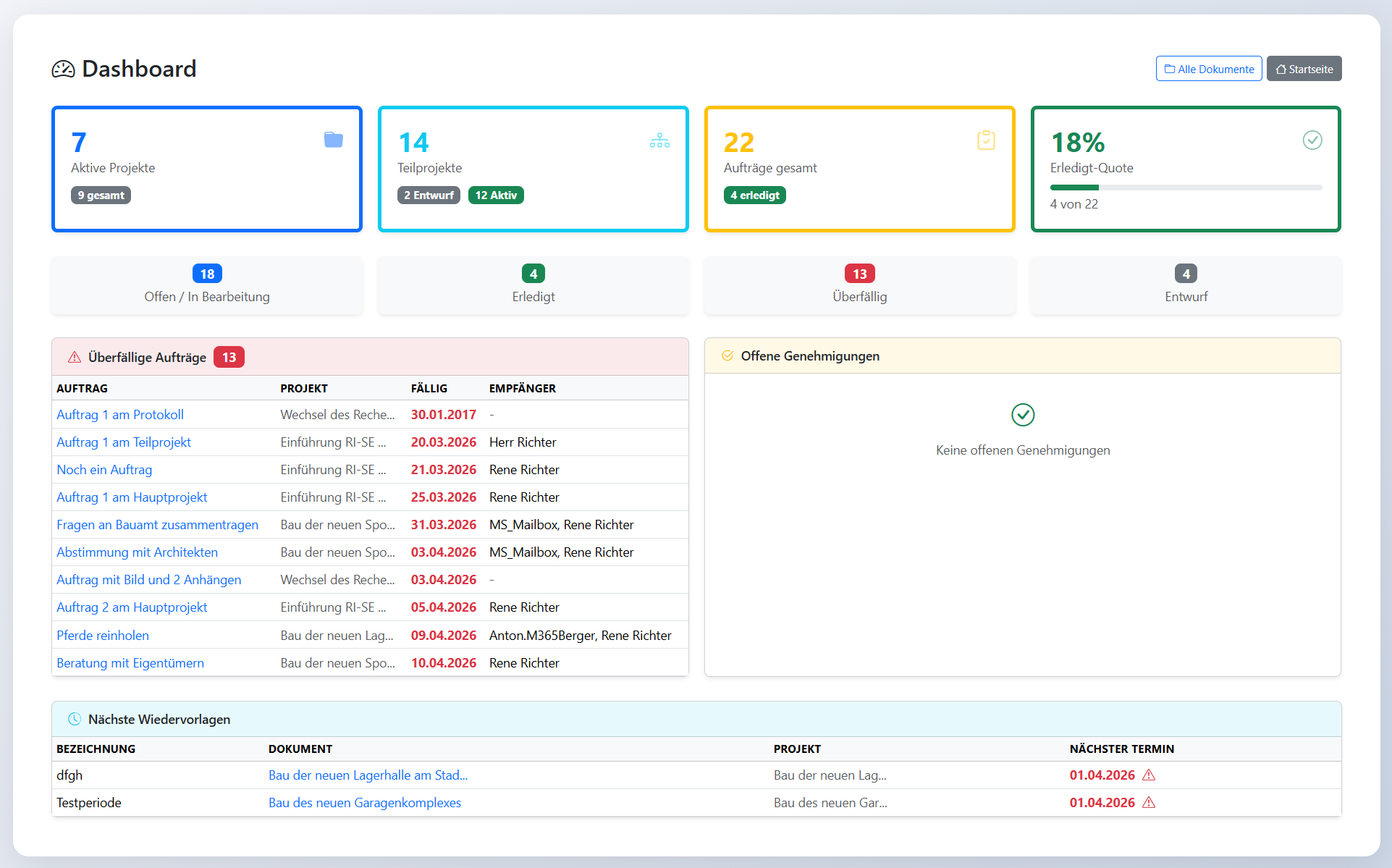Navigate to Startseite
This screenshot has height=868, width=1392.
1304,68
